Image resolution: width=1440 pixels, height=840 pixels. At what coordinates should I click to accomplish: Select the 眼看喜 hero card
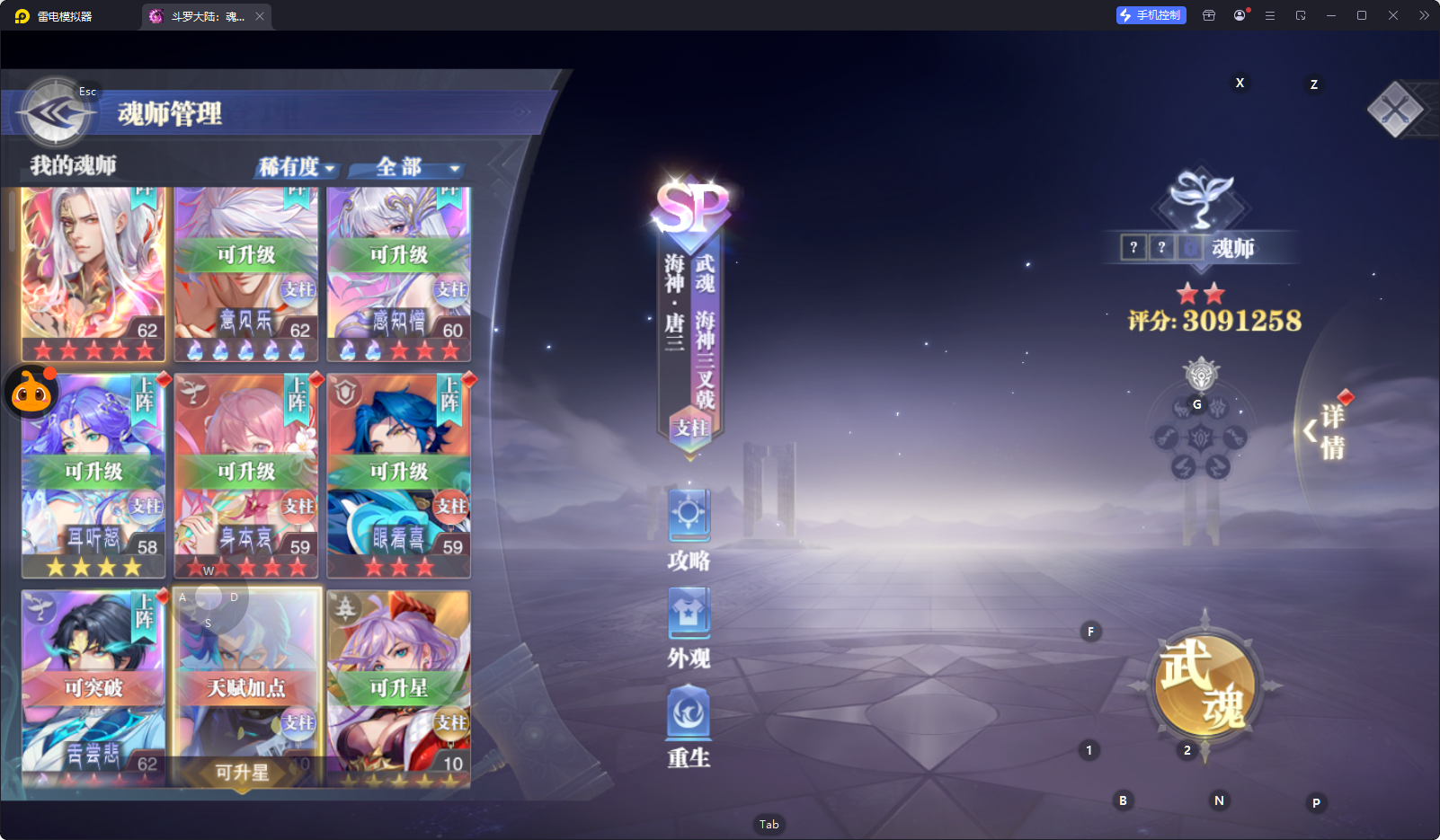pos(399,476)
